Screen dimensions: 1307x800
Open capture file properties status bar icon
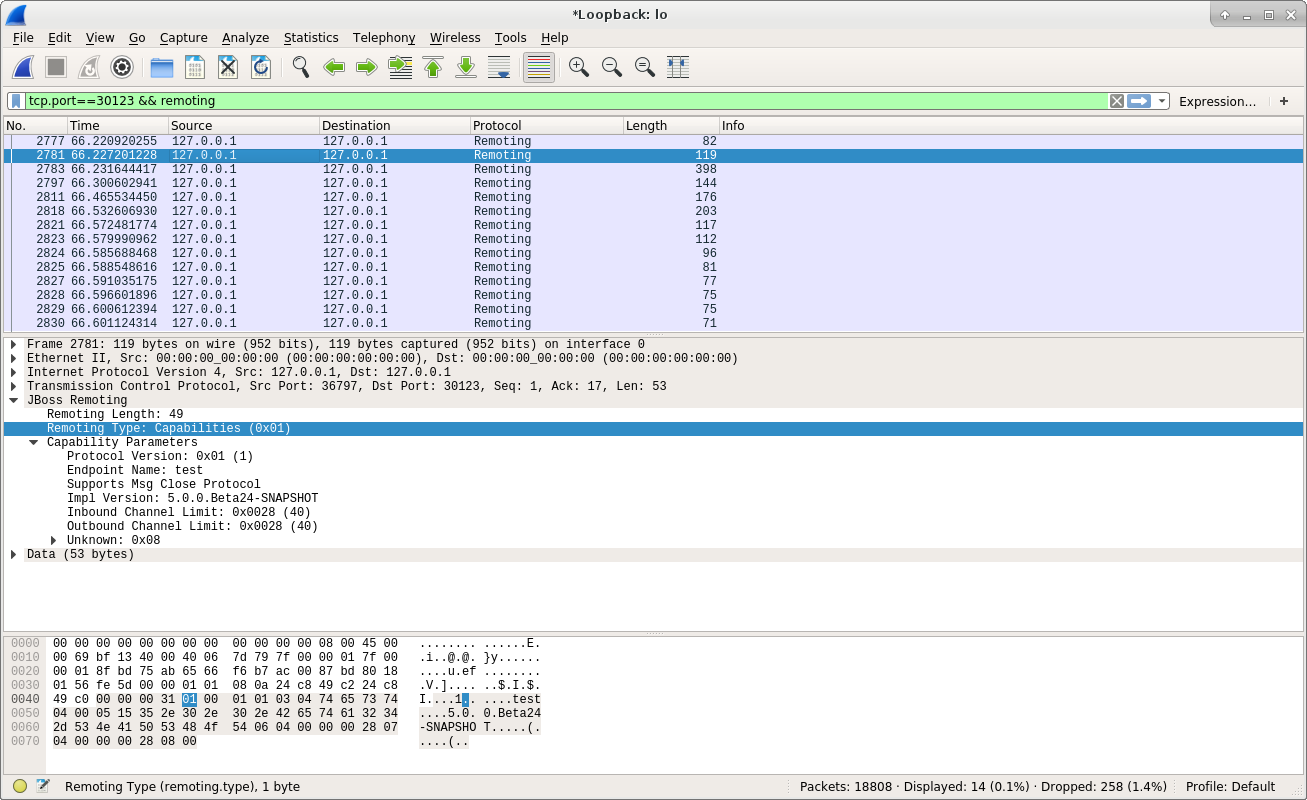coord(43,786)
